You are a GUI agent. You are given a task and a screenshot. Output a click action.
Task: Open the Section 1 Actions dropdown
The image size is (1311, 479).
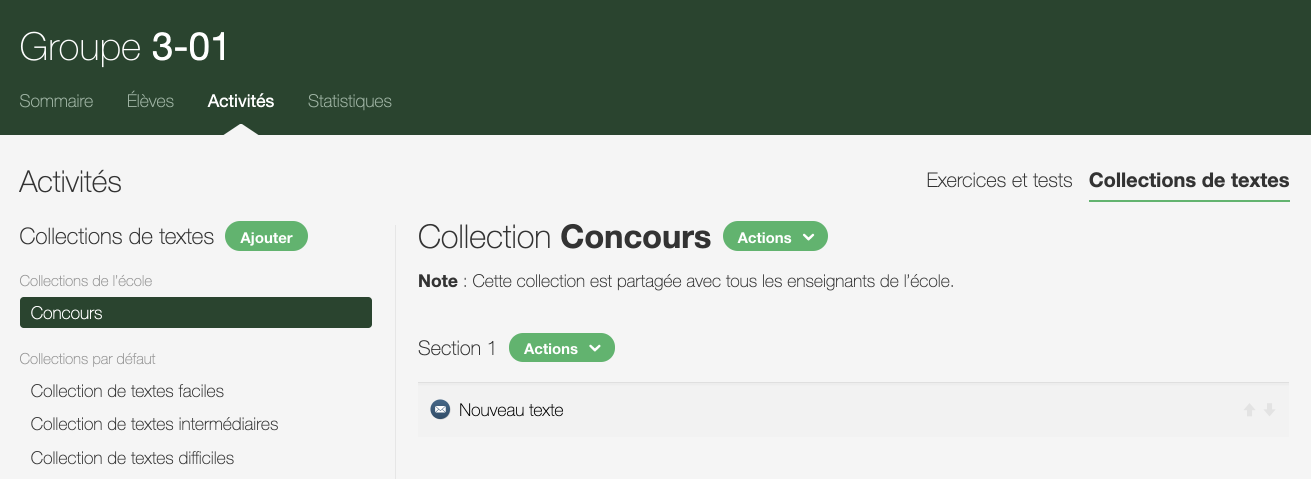pyautogui.click(x=561, y=349)
